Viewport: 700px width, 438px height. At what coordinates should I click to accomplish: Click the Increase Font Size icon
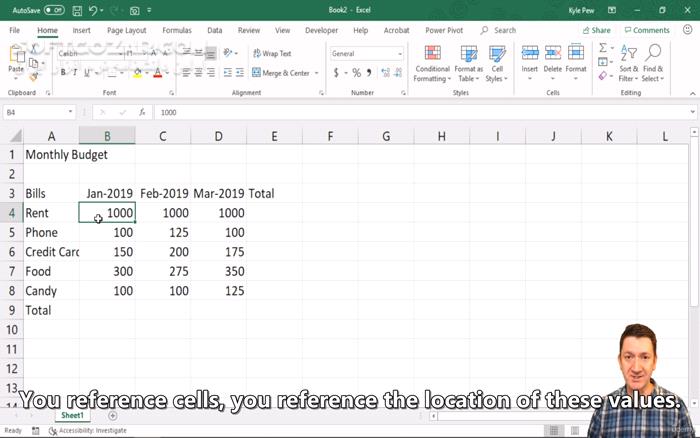pos(154,53)
